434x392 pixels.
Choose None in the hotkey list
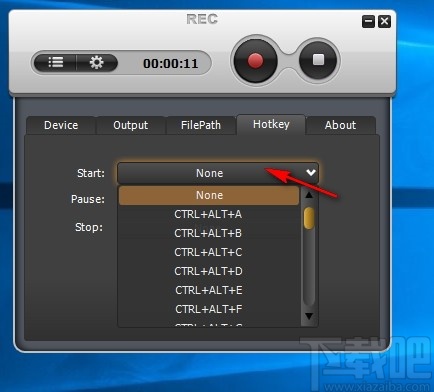(209, 195)
